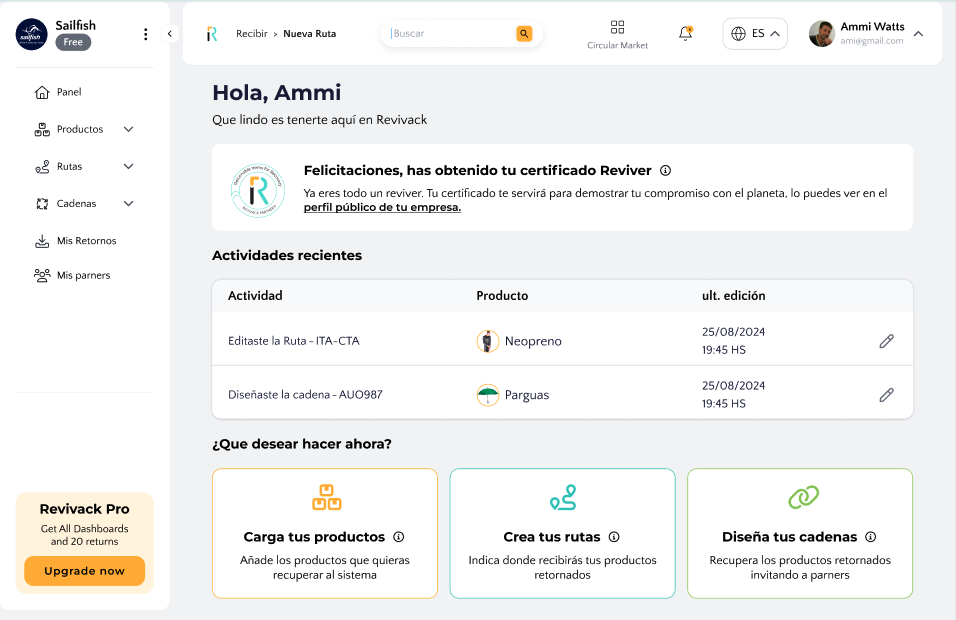This screenshot has width=956, height=620.
Task: Collapse the sidebar with the arrow toggle
Action: coord(169,34)
